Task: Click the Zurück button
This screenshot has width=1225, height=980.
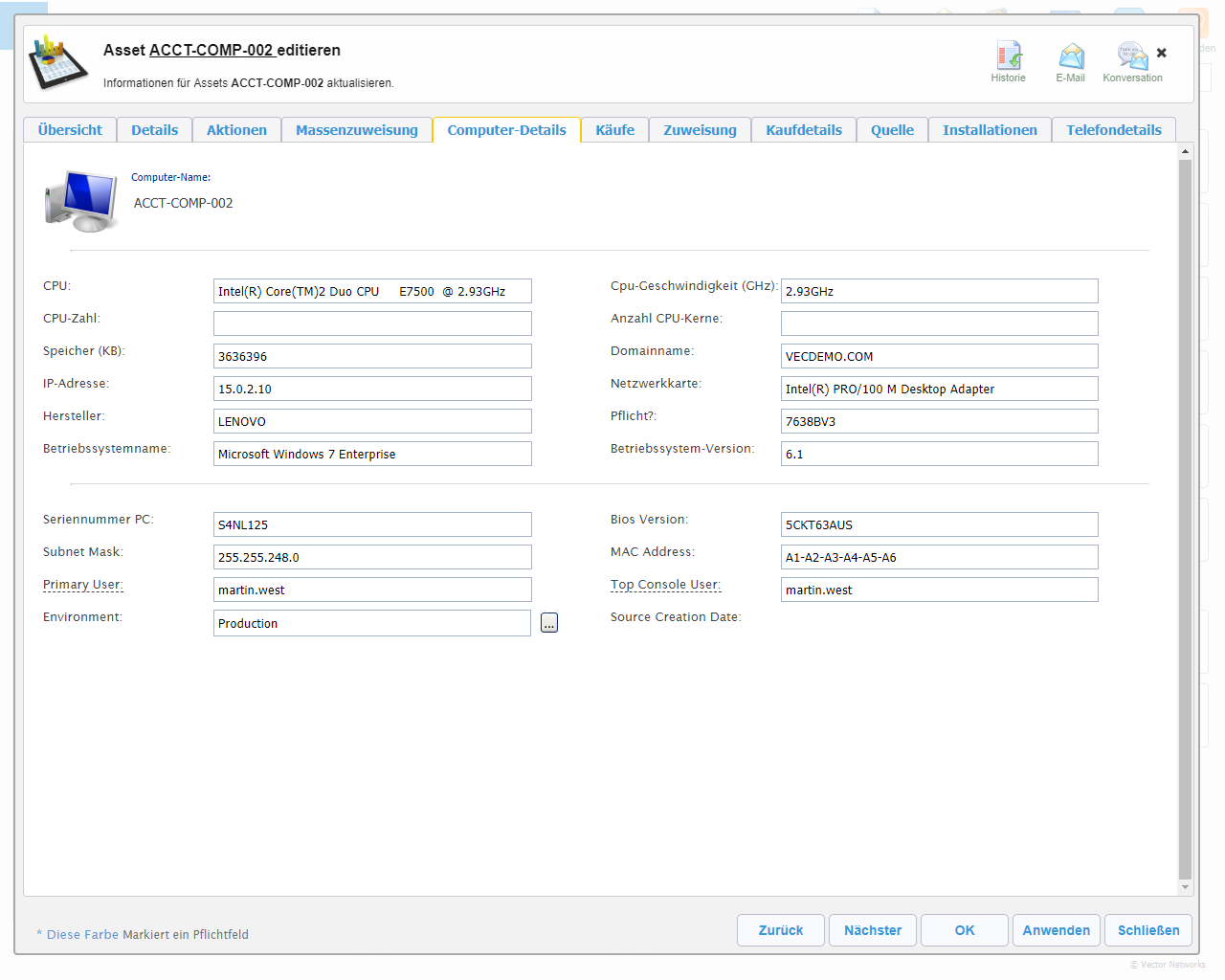Action: coord(781,930)
